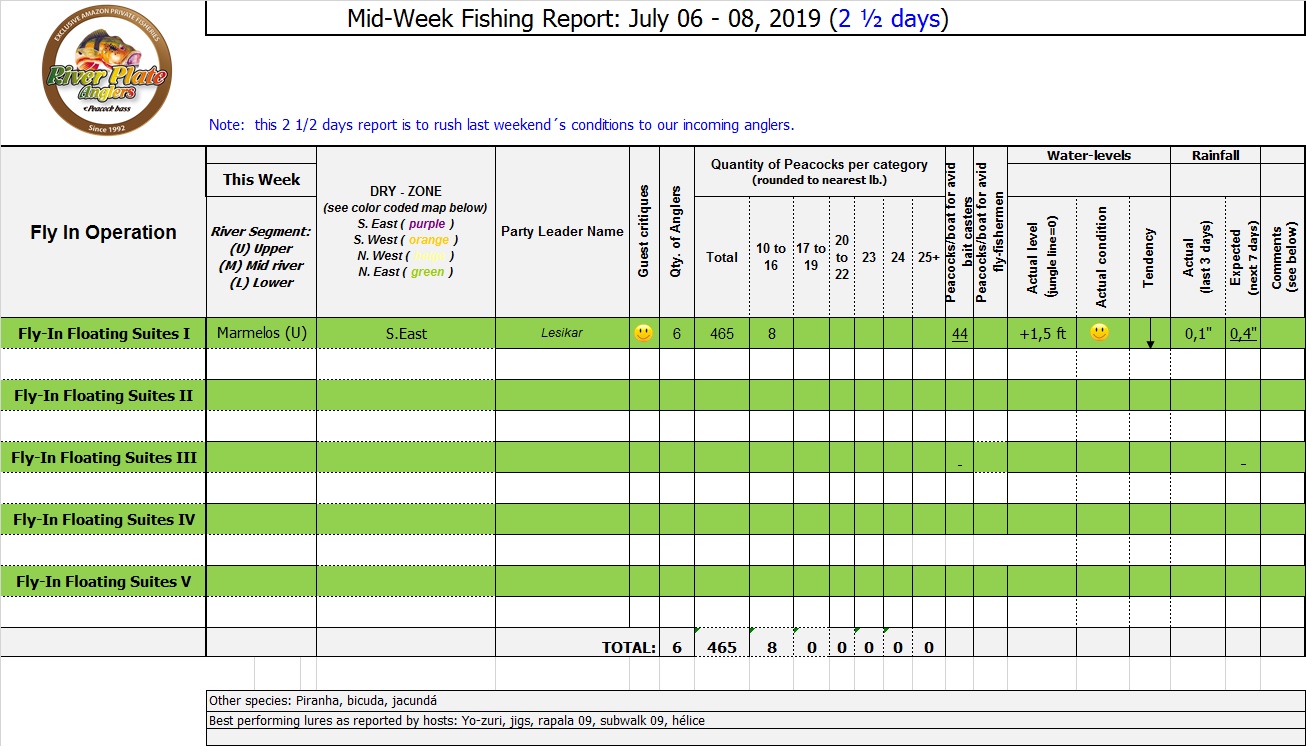Click the smiley face under Guest critiques
The width and height of the screenshot is (1306, 746).
coord(643,333)
